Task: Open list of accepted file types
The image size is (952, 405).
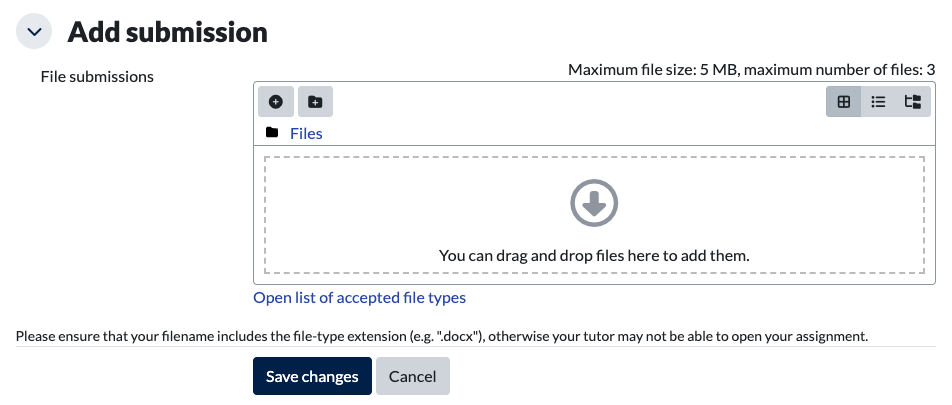Action: [x=359, y=297]
